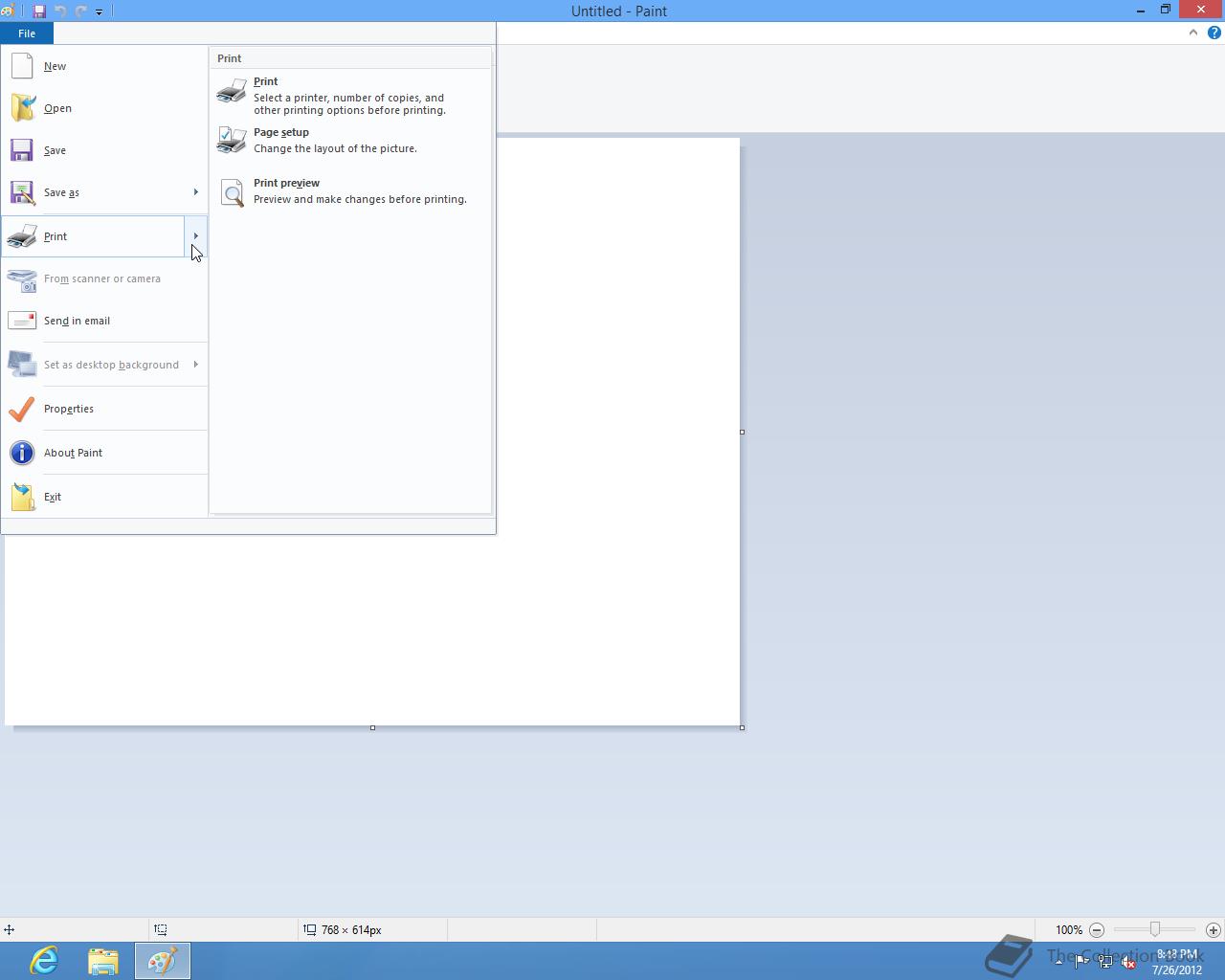Viewport: 1225px width, 980px height.
Task: Click the Action Center flag icon
Action: coord(1081,962)
